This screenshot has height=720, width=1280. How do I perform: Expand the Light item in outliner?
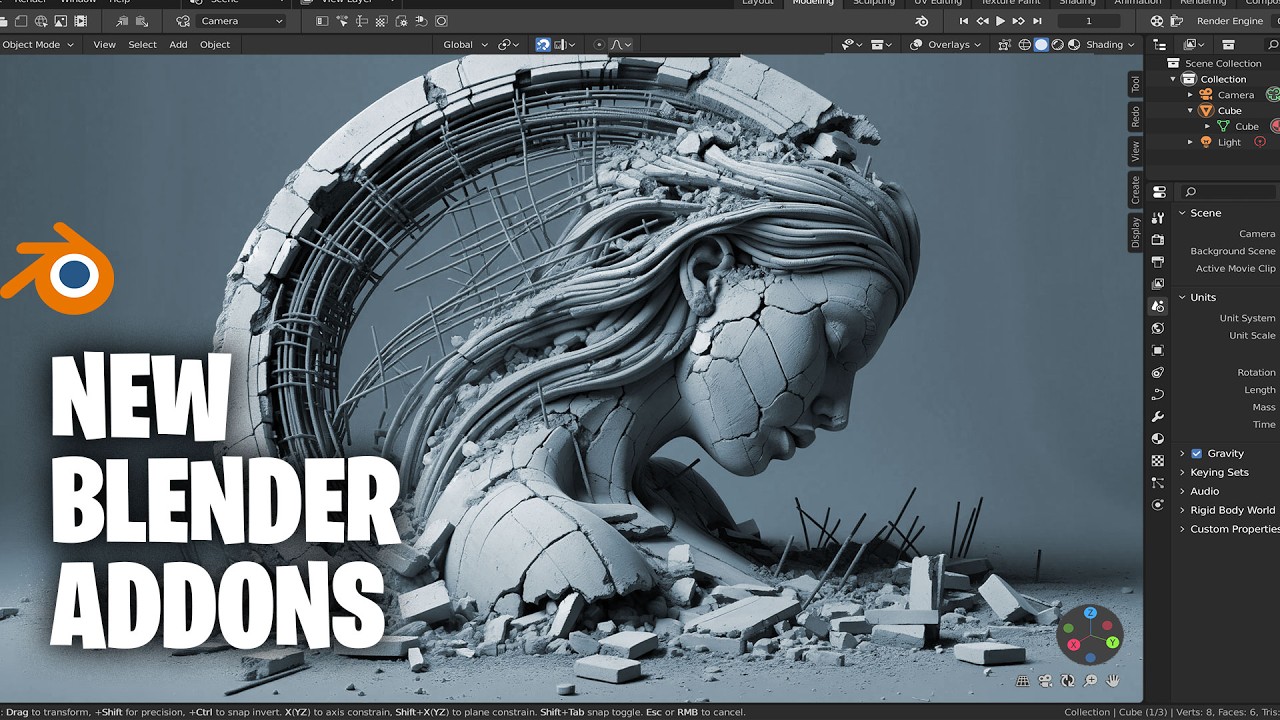click(1190, 142)
